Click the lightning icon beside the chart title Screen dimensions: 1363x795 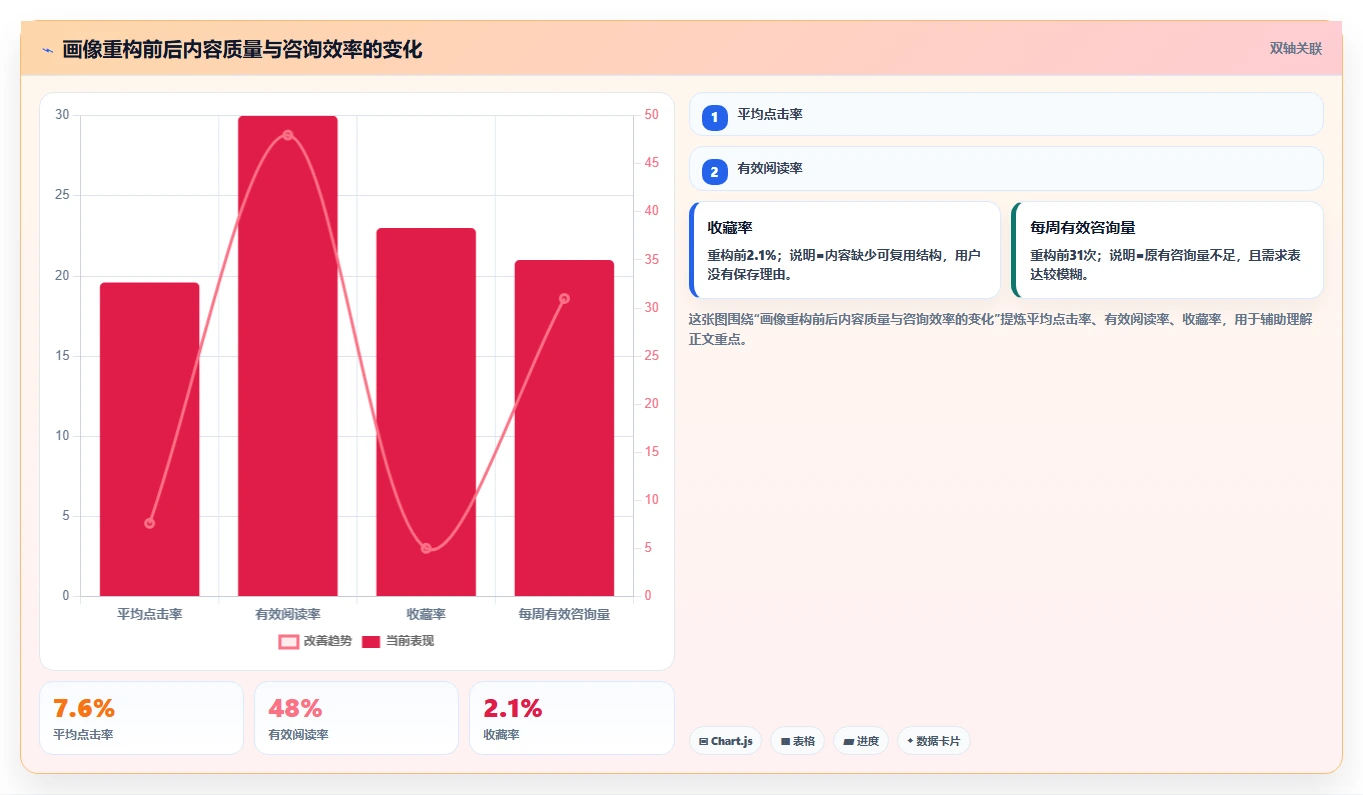(47, 50)
